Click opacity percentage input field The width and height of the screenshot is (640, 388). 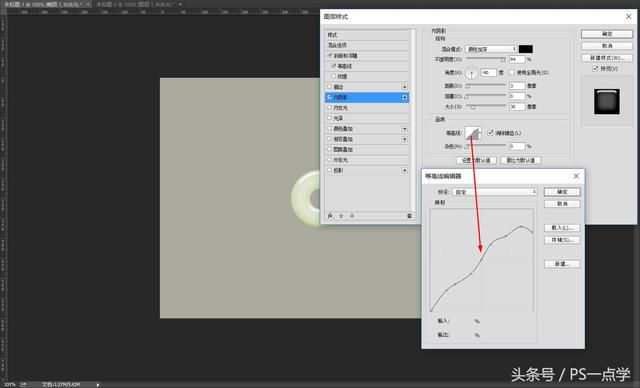[517, 59]
